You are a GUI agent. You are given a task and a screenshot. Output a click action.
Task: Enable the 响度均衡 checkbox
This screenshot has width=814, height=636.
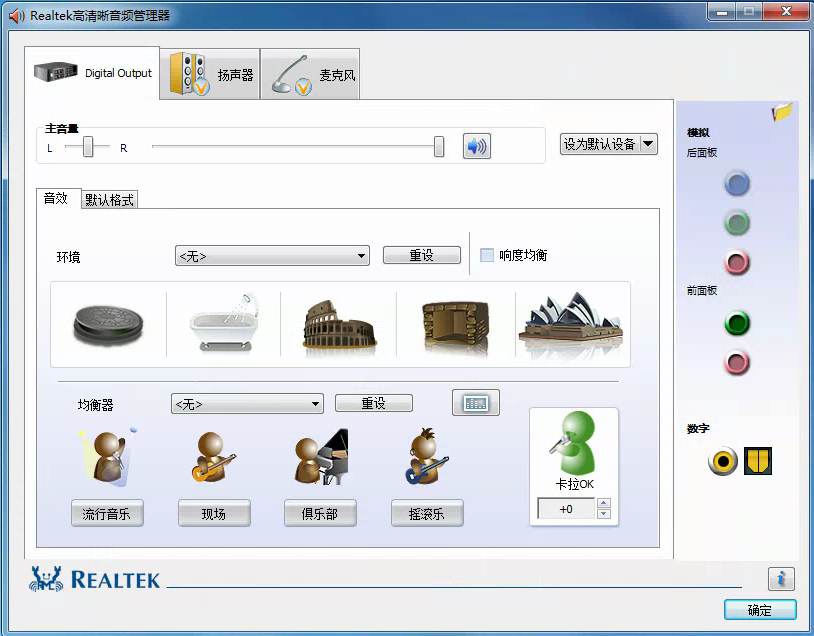487,255
